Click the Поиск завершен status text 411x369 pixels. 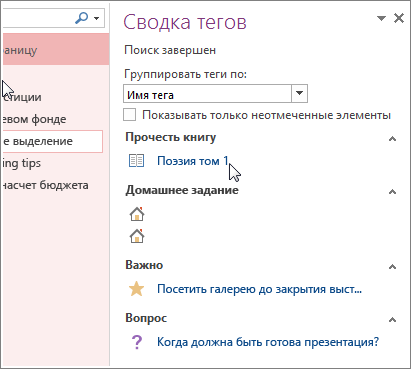pyautogui.click(x=170, y=50)
